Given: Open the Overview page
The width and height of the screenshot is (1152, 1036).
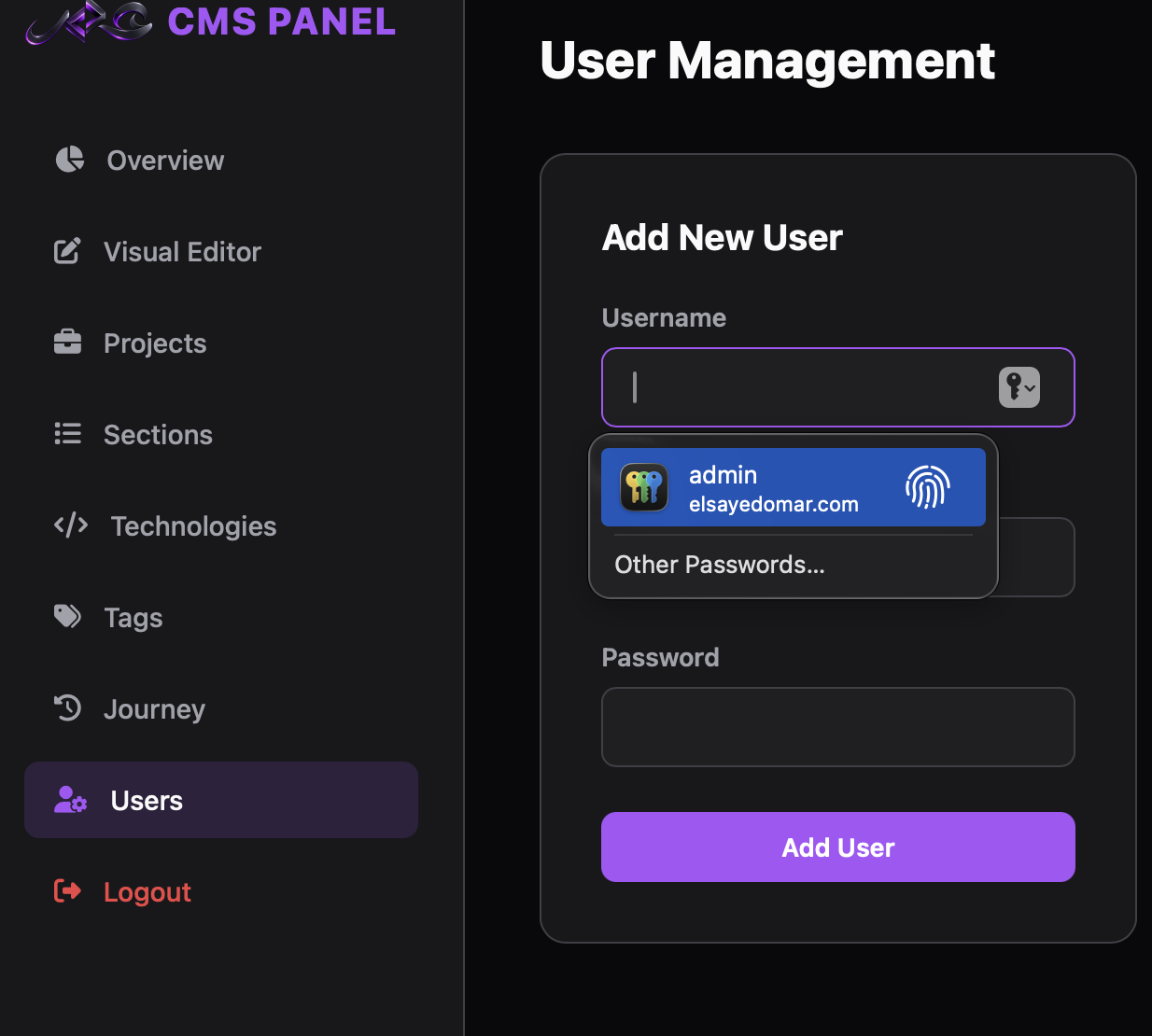Looking at the screenshot, I should point(221,161).
